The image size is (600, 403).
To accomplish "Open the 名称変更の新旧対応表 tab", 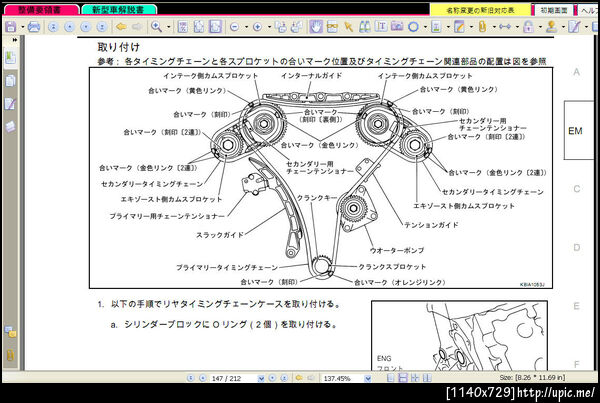I will (480, 10).
